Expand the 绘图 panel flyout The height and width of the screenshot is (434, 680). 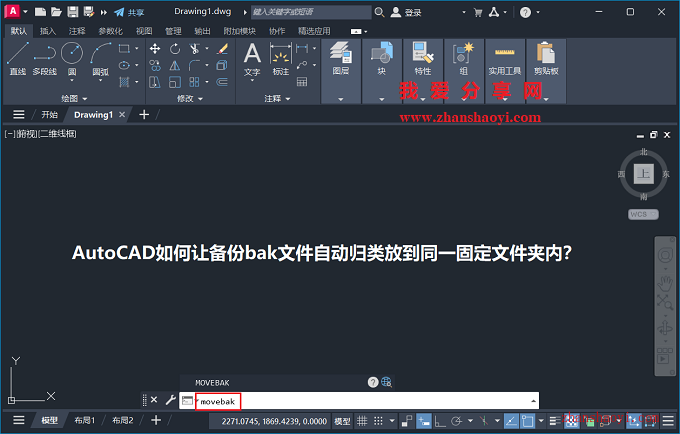click(x=74, y=98)
